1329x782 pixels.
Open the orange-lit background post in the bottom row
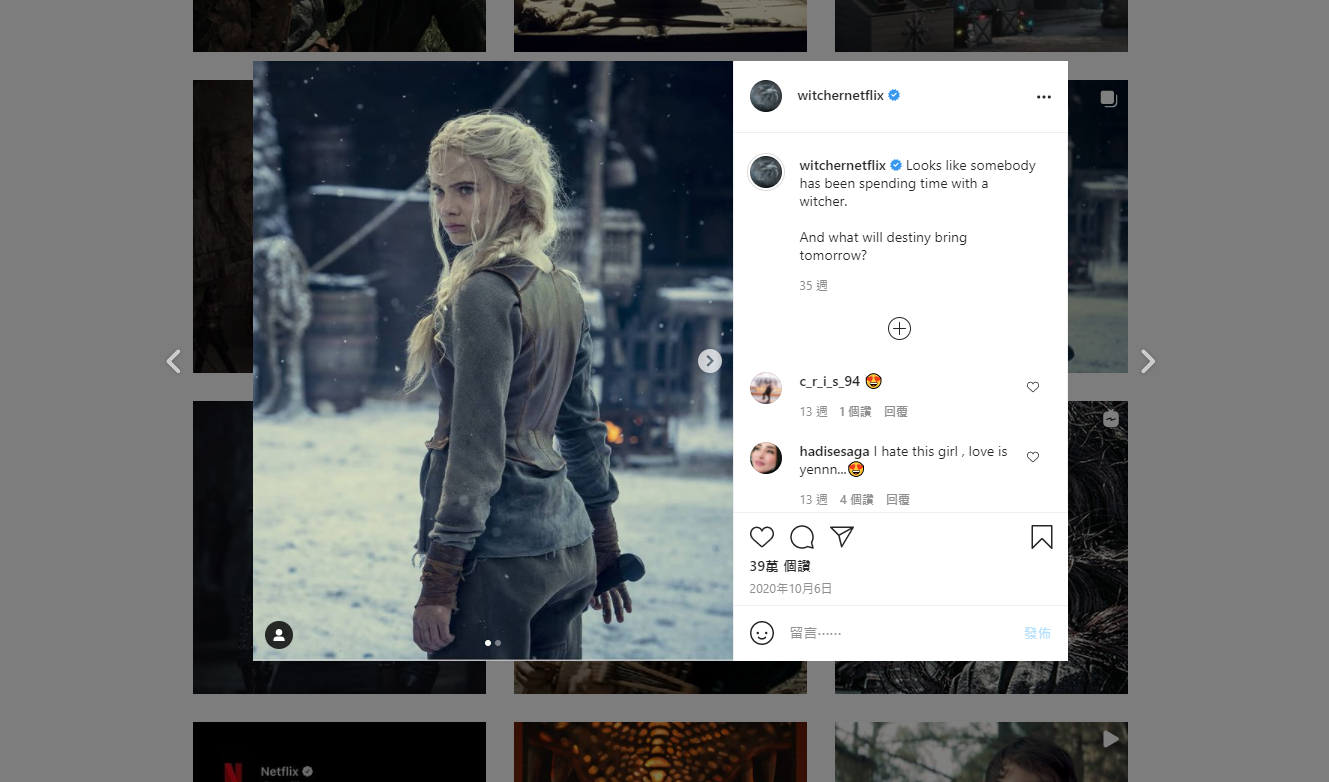[660, 752]
